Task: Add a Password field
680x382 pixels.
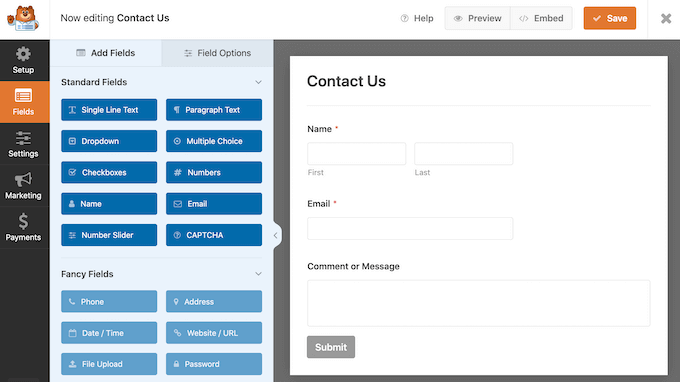Action: [214, 364]
